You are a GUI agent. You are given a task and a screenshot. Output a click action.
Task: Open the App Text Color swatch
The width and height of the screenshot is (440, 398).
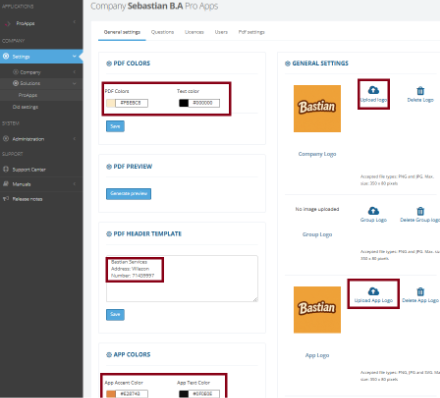(184, 394)
